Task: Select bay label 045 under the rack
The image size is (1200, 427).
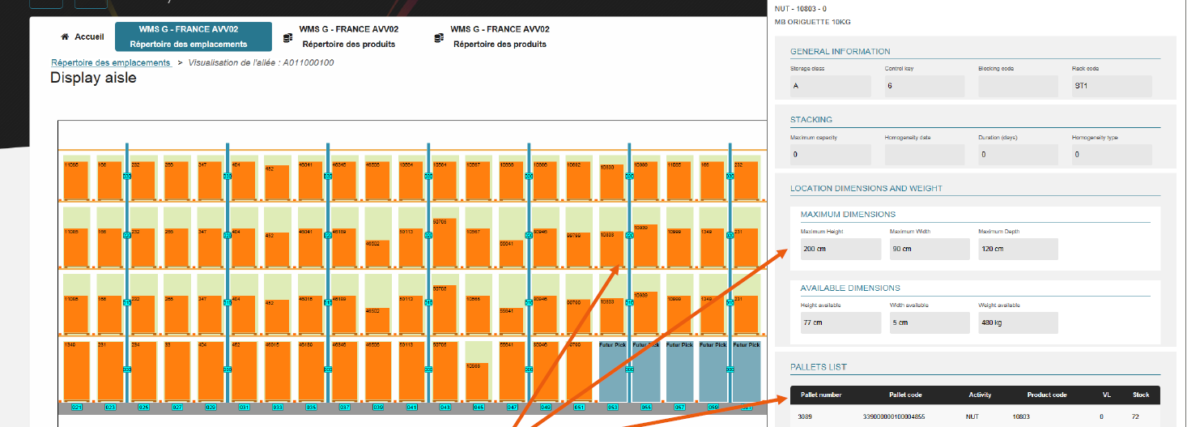Action: (x=478, y=408)
